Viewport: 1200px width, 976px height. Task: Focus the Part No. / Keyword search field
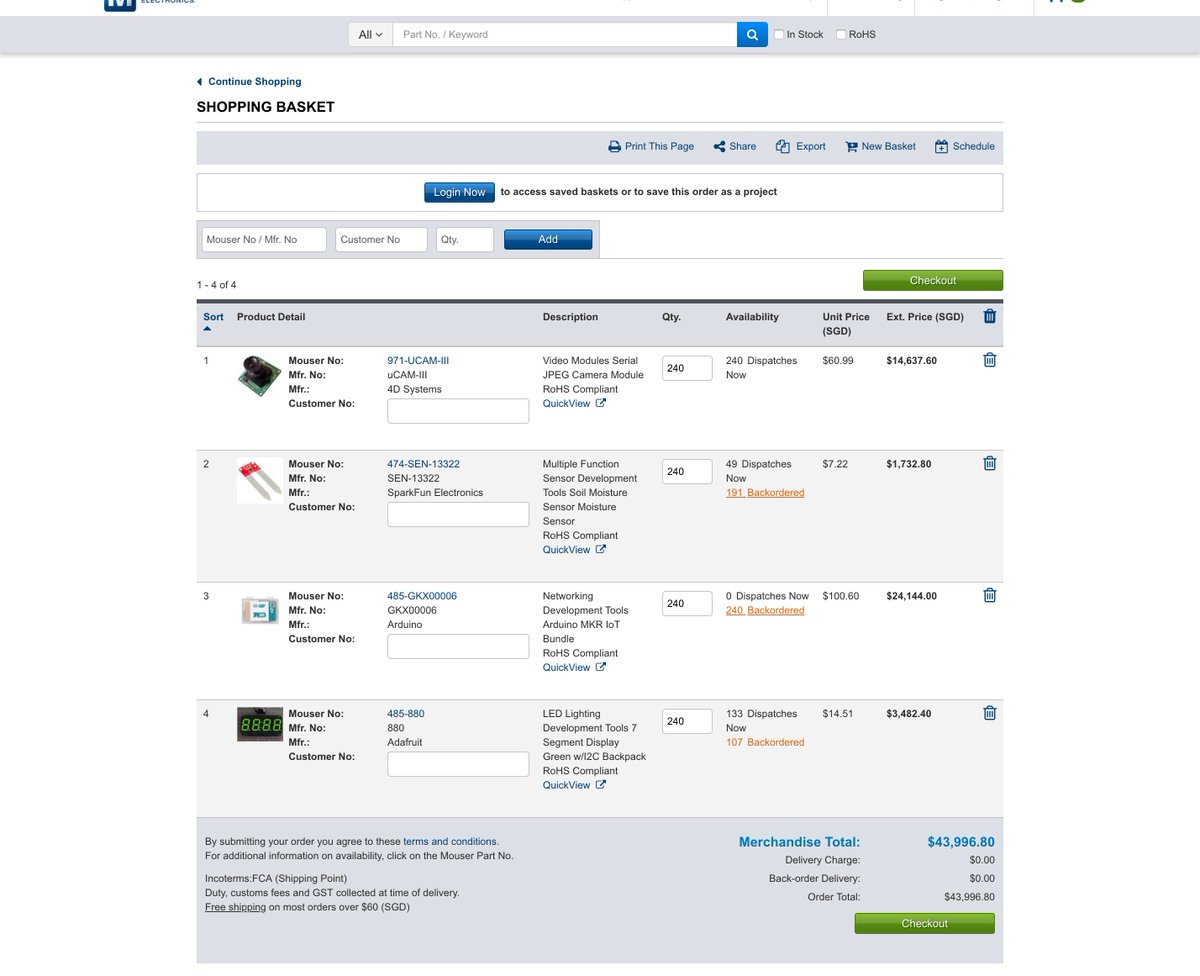[565, 34]
